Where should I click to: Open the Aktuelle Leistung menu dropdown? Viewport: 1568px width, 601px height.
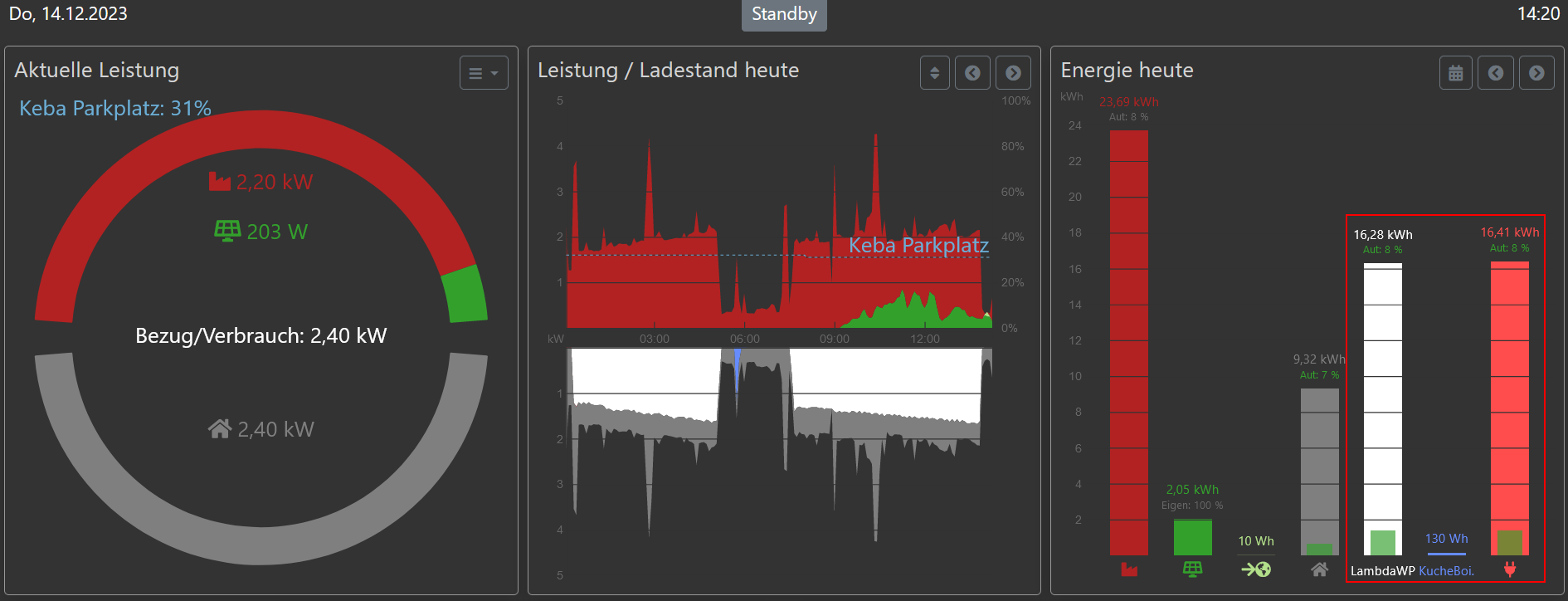[x=484, y=73]
